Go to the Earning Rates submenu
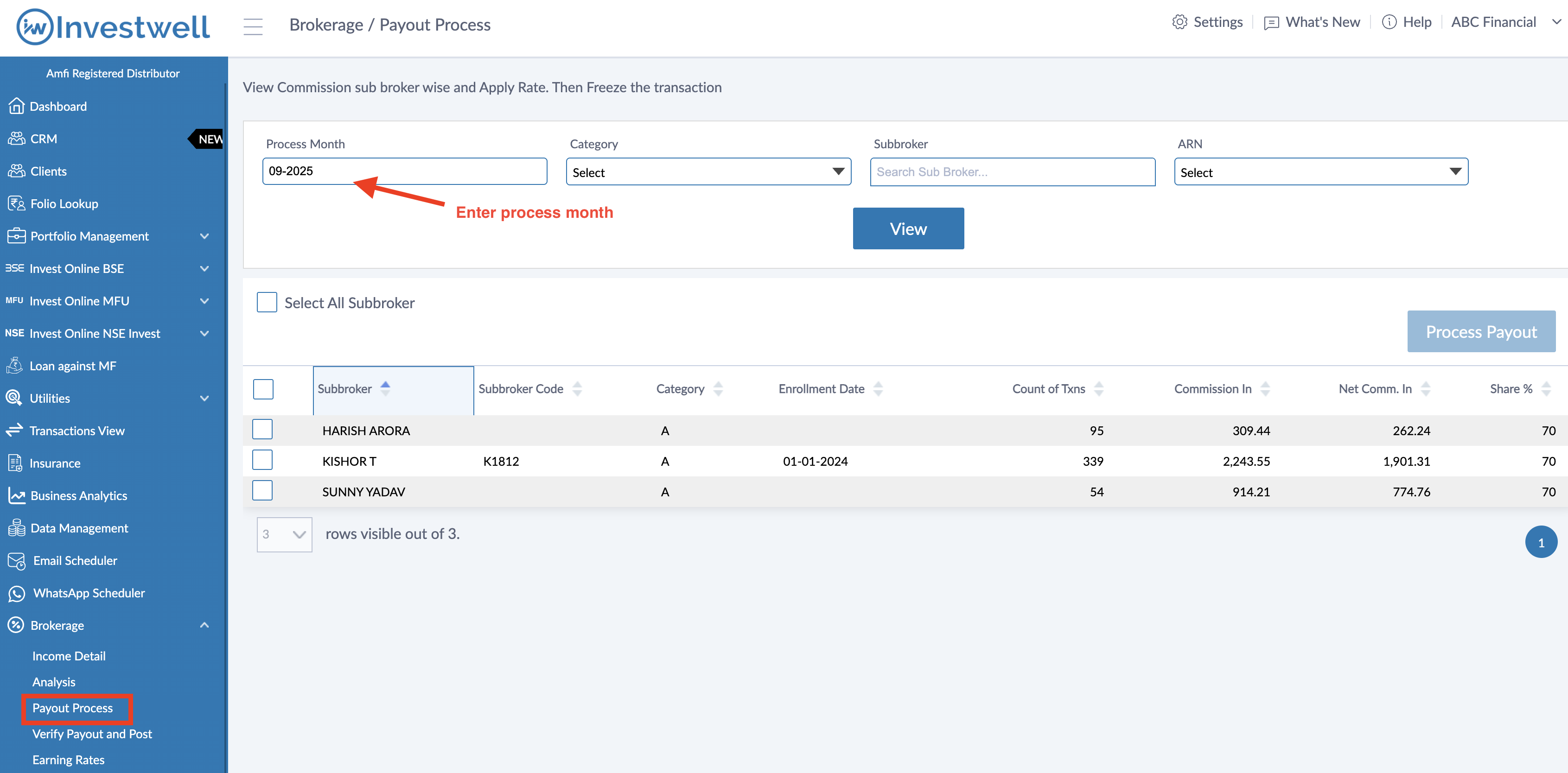Image resolution: width=1568 pixels, height=773 pixels. click(68, 760)
